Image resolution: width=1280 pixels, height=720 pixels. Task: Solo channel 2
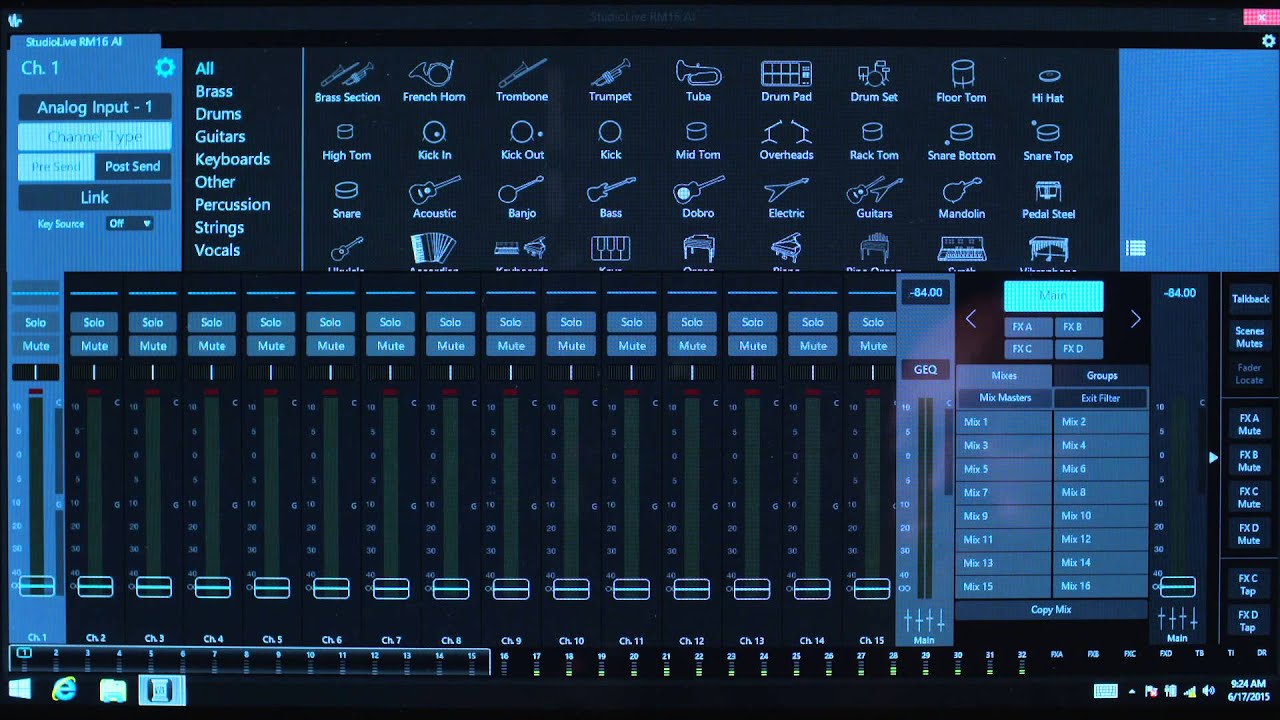94,322
